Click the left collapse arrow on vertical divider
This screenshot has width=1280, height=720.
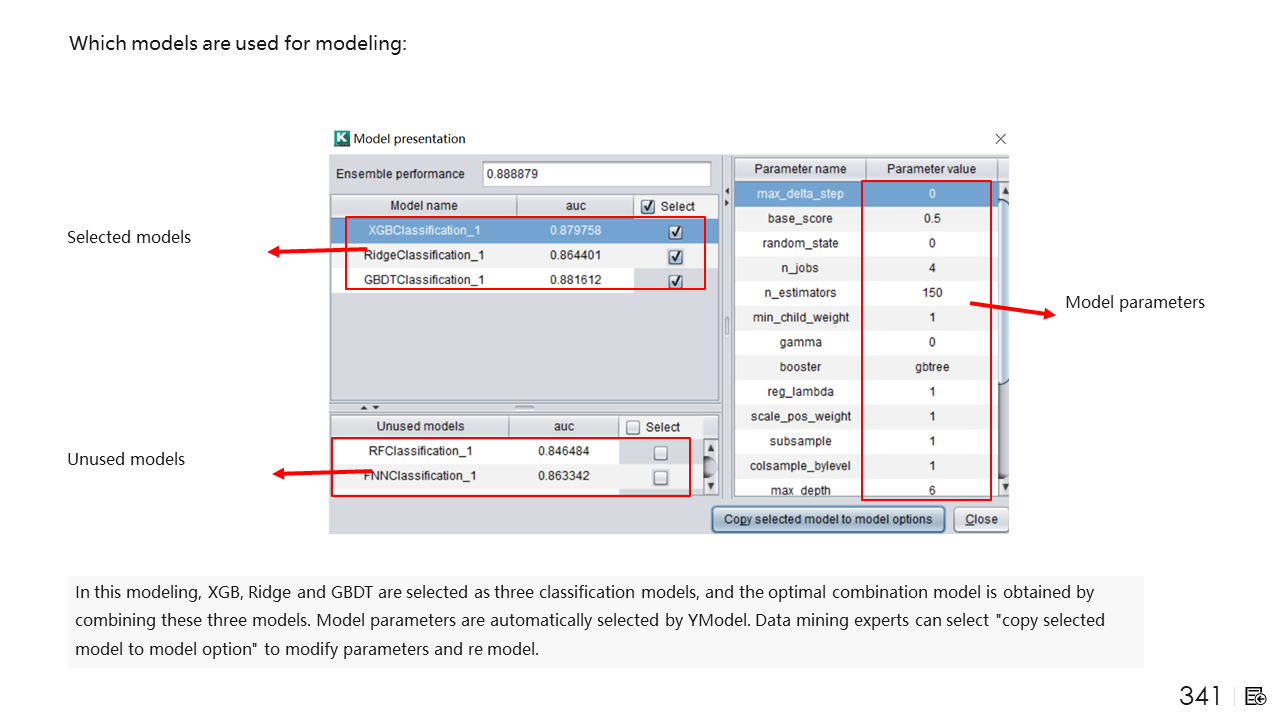pos(727,189)
